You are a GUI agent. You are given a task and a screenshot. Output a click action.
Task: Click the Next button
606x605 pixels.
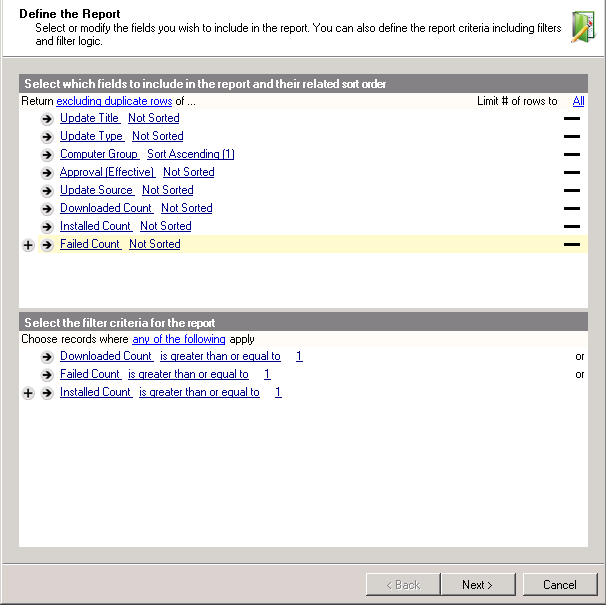pyautogui.click(x=478, y=585)
